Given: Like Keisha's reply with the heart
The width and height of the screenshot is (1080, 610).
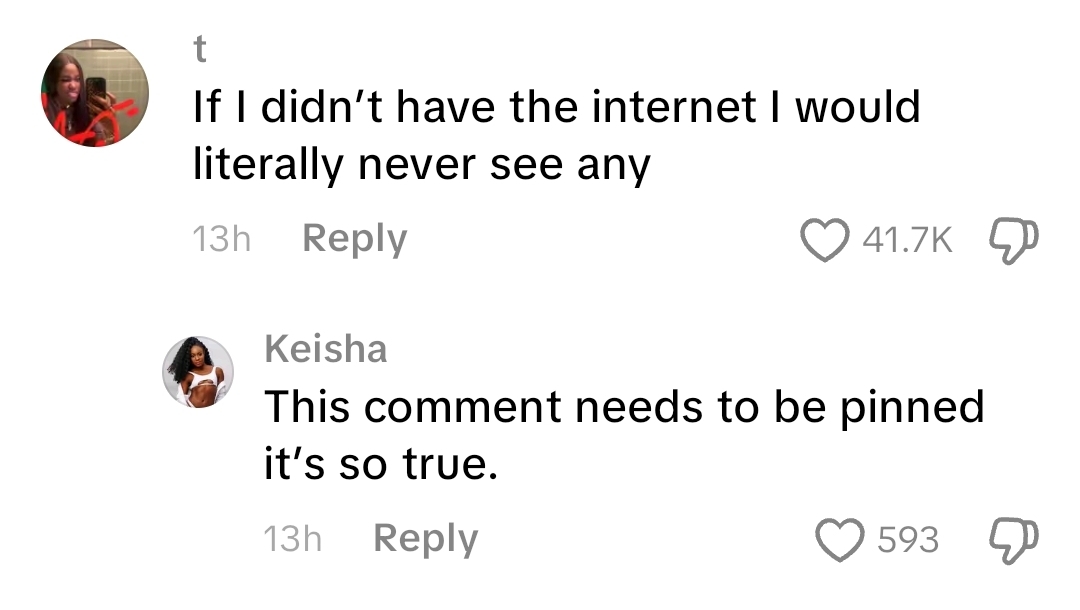Looking at the screenshot, I should tap(839, 540).
